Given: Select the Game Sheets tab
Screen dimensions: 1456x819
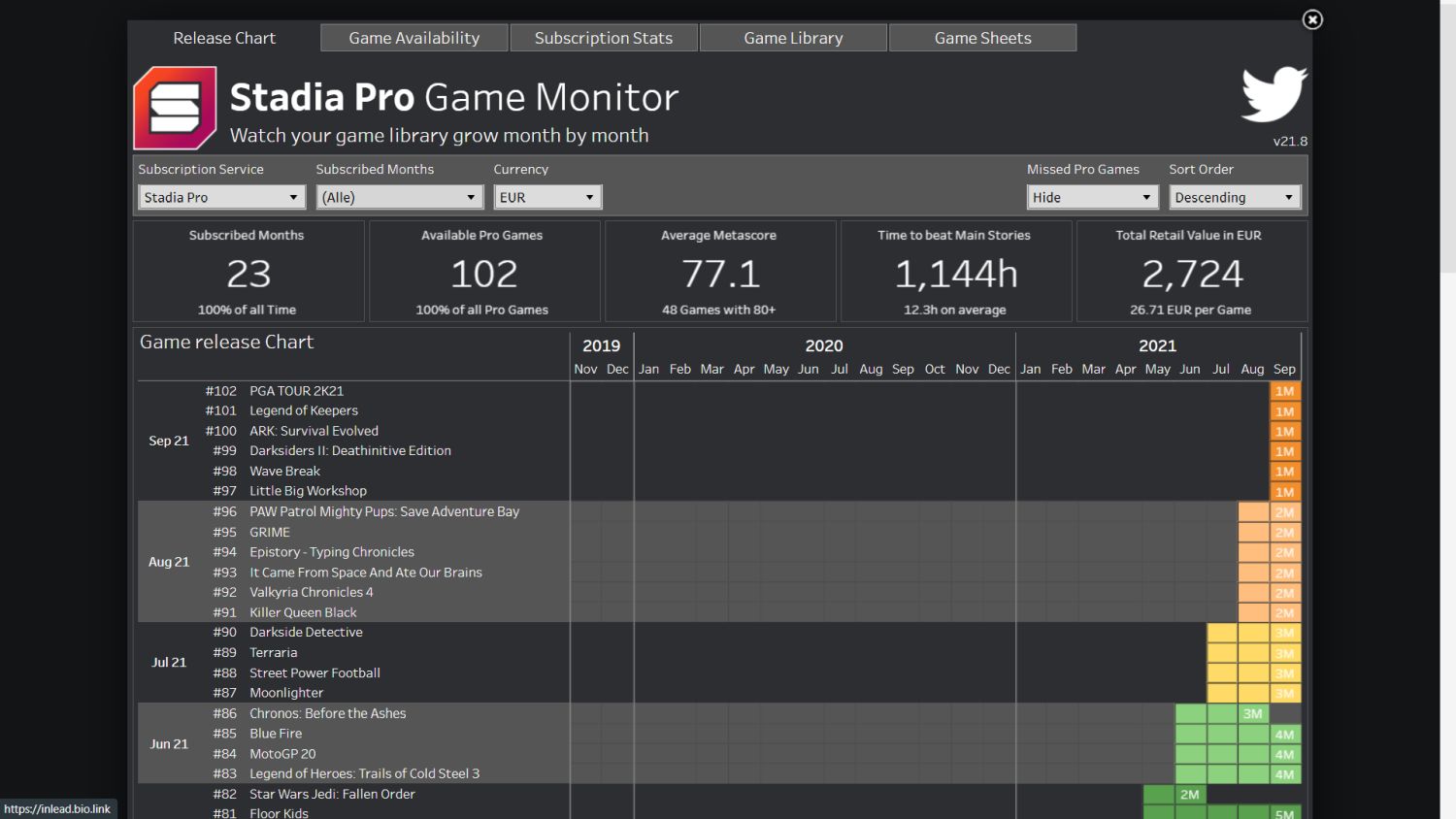Looking at the screenshot, I should (982, 38).
